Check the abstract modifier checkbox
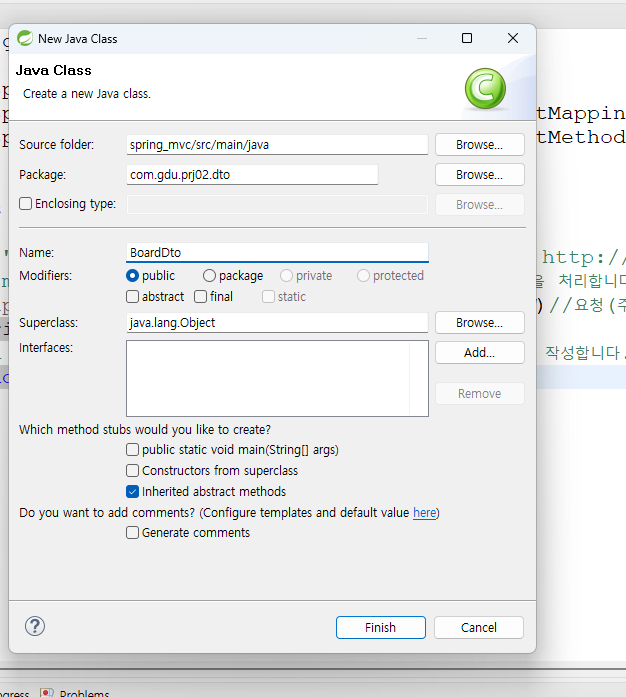Screen dimensions: 626x697 [x=132, y=296]
